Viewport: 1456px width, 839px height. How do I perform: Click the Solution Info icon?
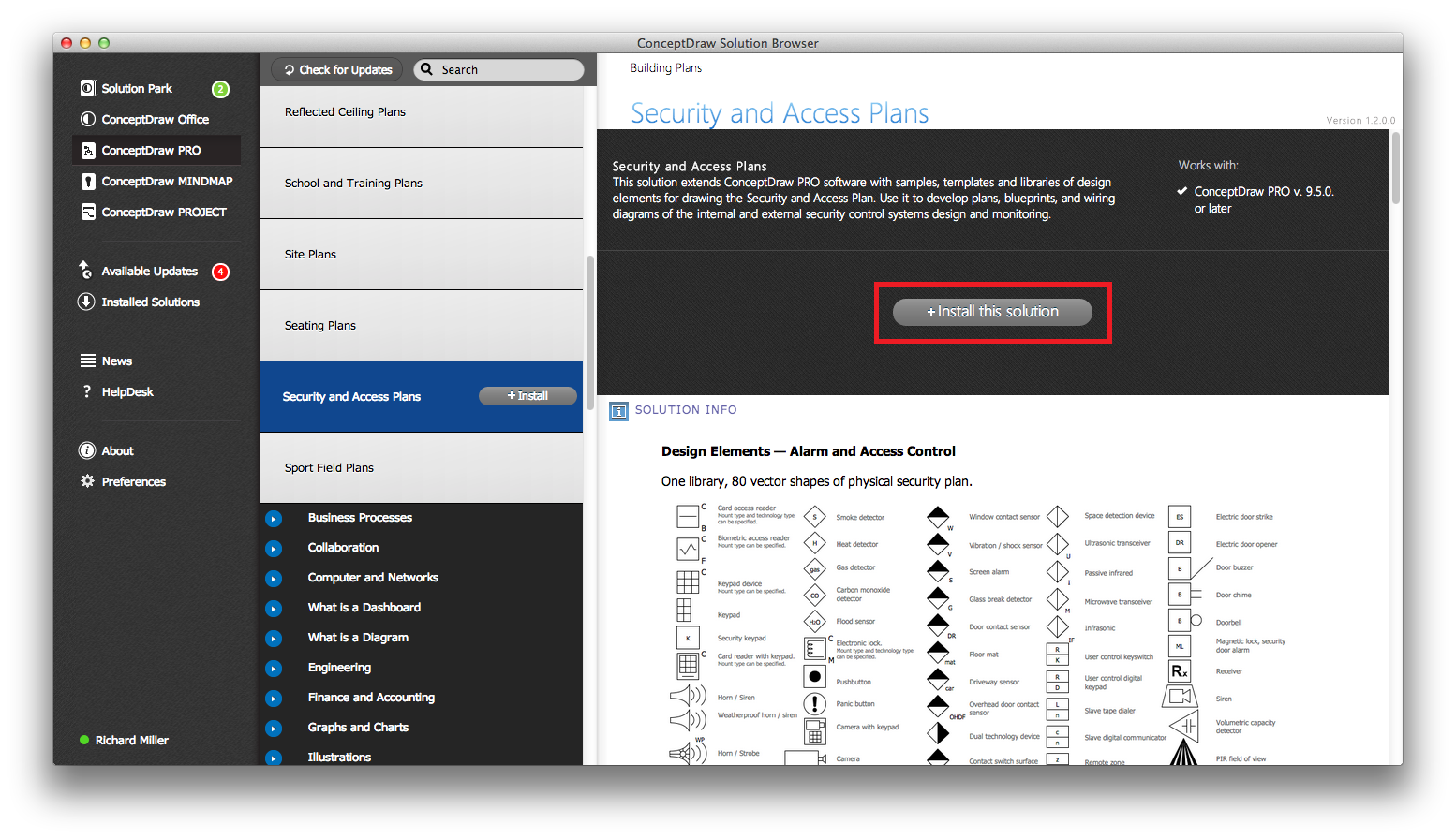pyautogui.click(x=618, y=411)
